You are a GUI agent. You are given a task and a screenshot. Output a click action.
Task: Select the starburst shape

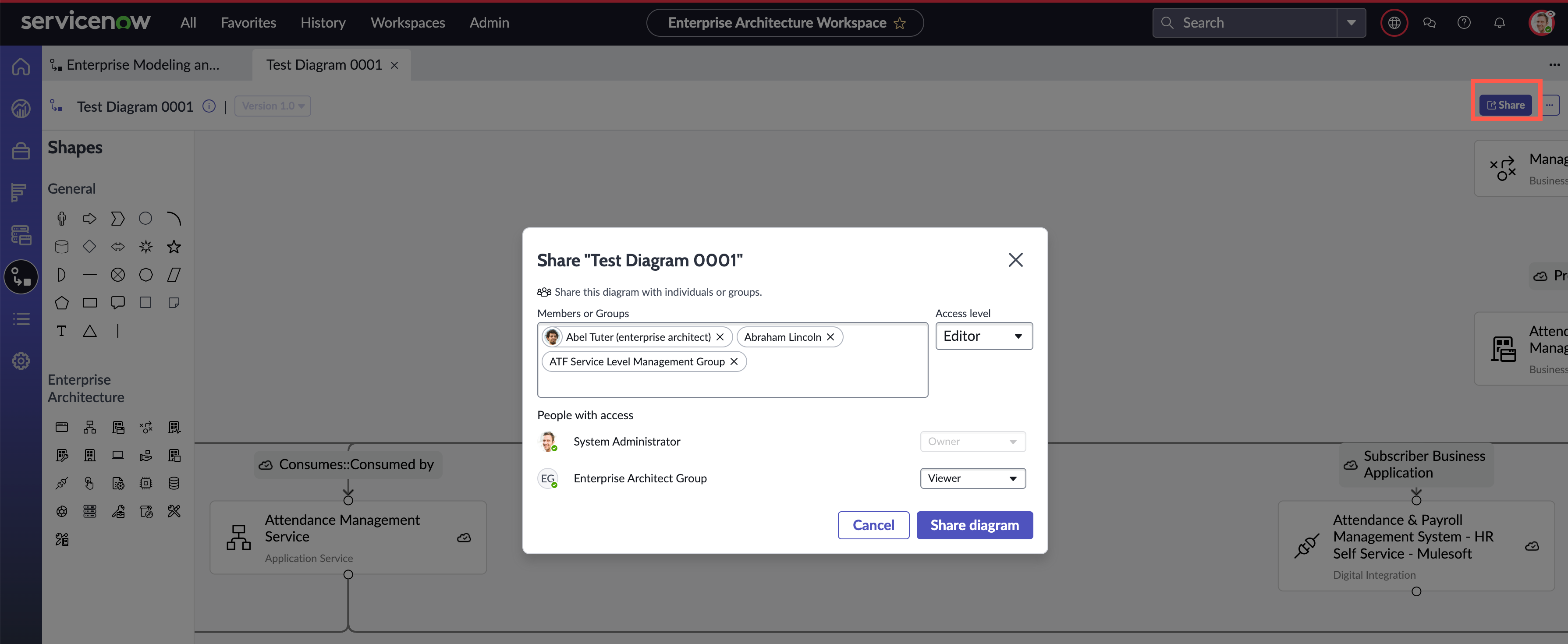point(145,247)
